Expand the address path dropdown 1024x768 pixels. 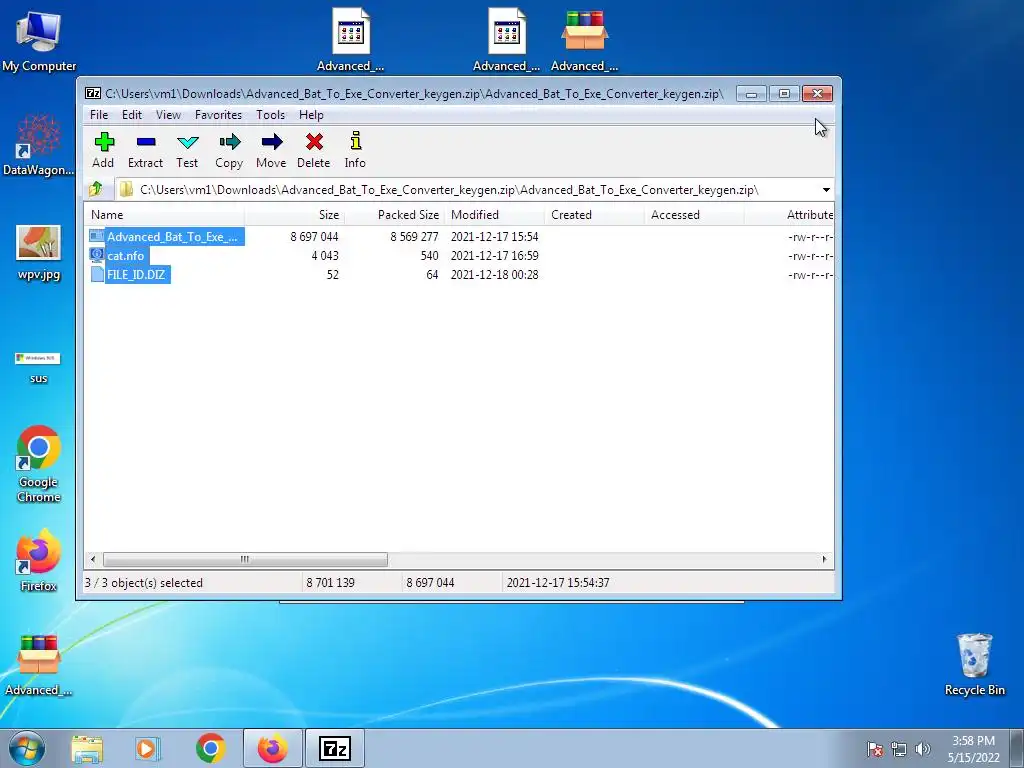coord(826,190)
